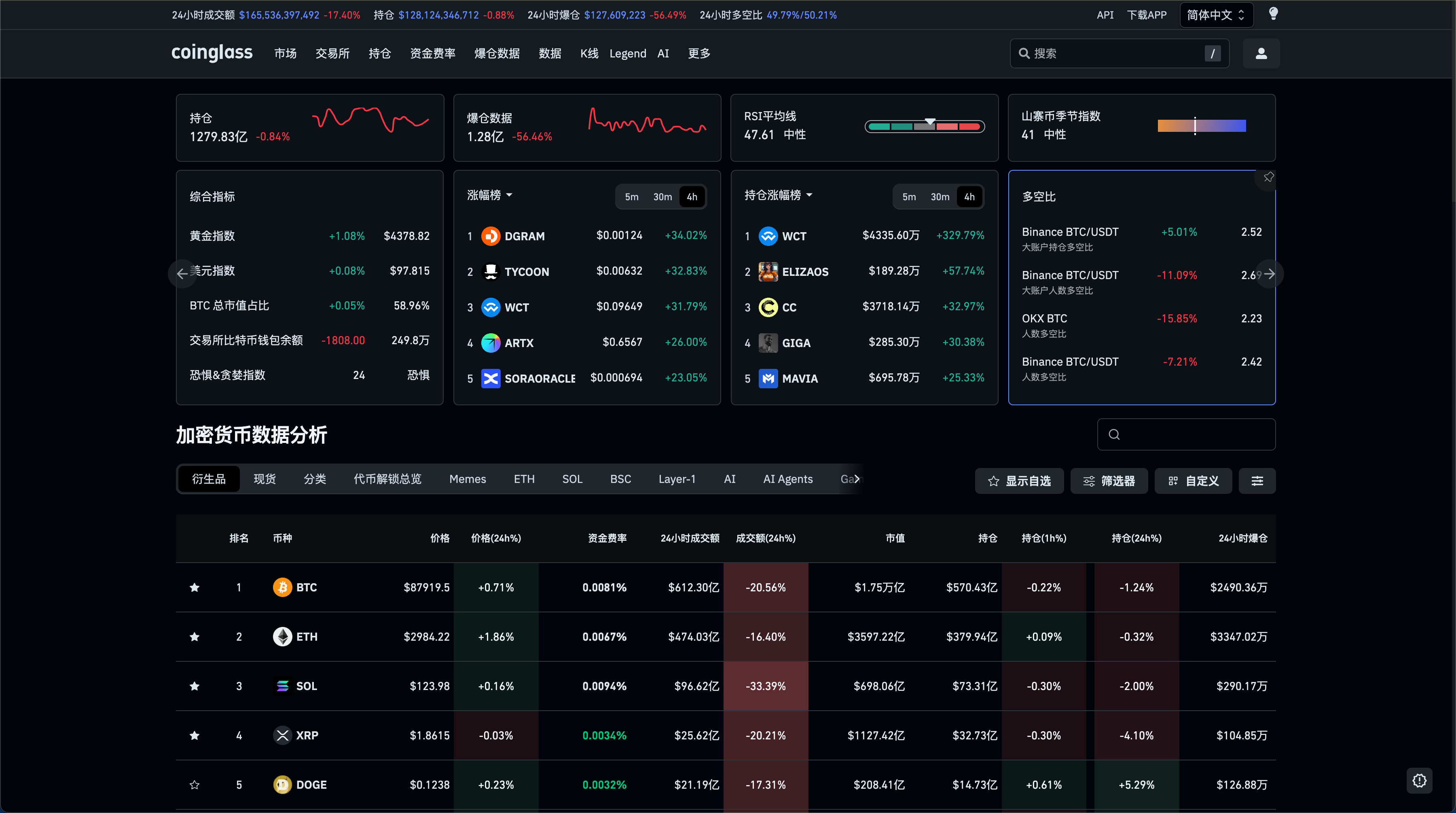Click the RSI平均线 gauge bar
The height and width of the screenshot is (813, 1456).
(x=925, y=127)
